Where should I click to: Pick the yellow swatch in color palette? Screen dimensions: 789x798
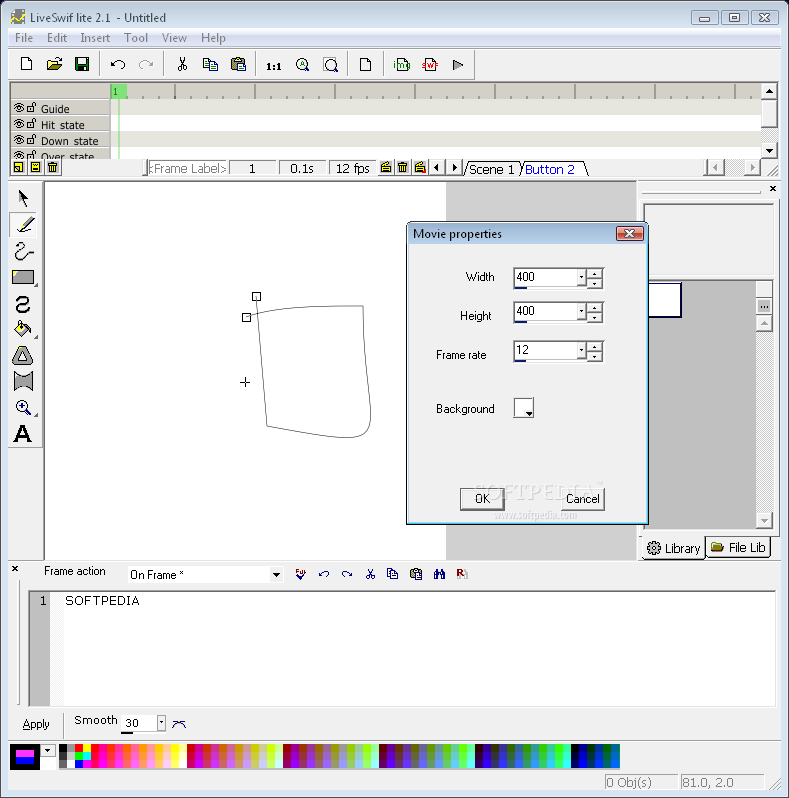coord(87,748)
